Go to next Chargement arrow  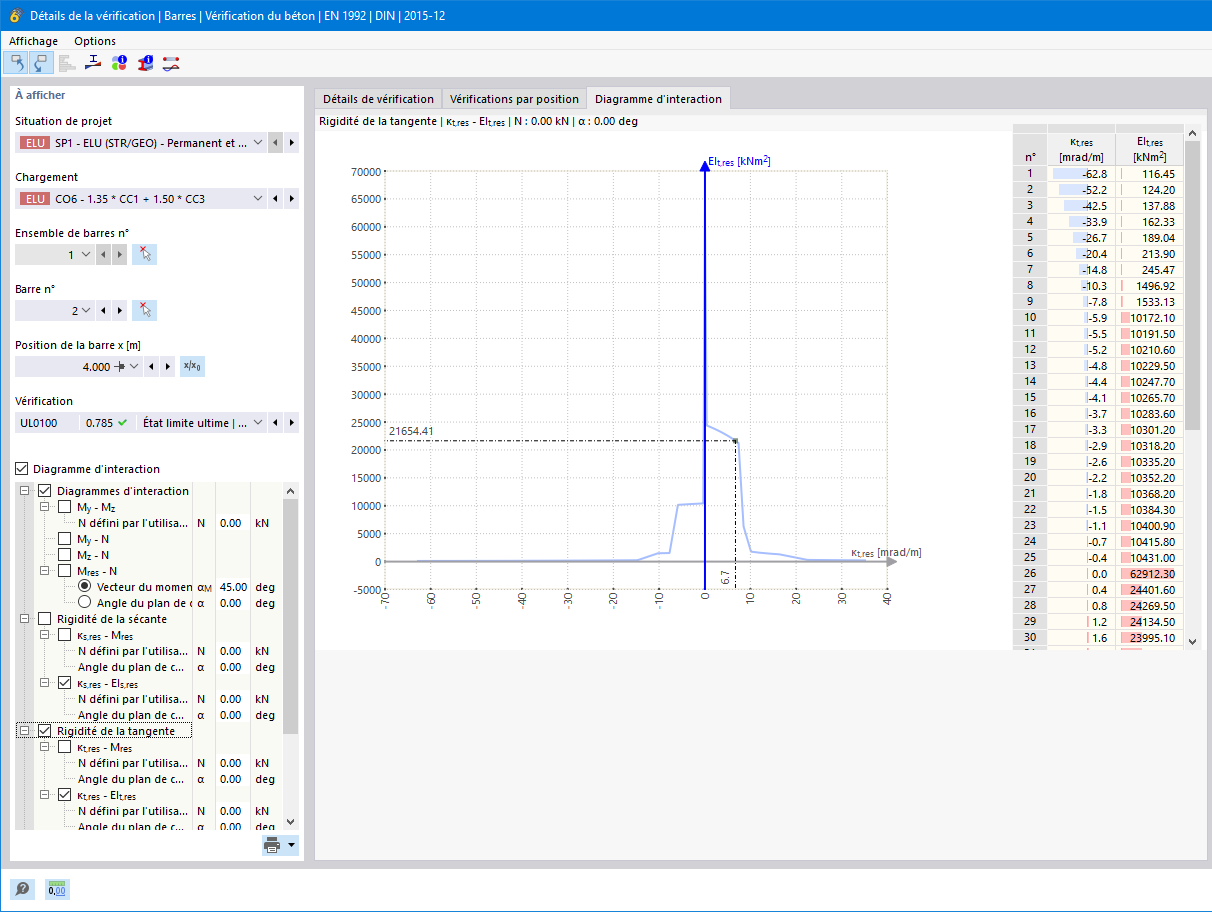[291, 199]
